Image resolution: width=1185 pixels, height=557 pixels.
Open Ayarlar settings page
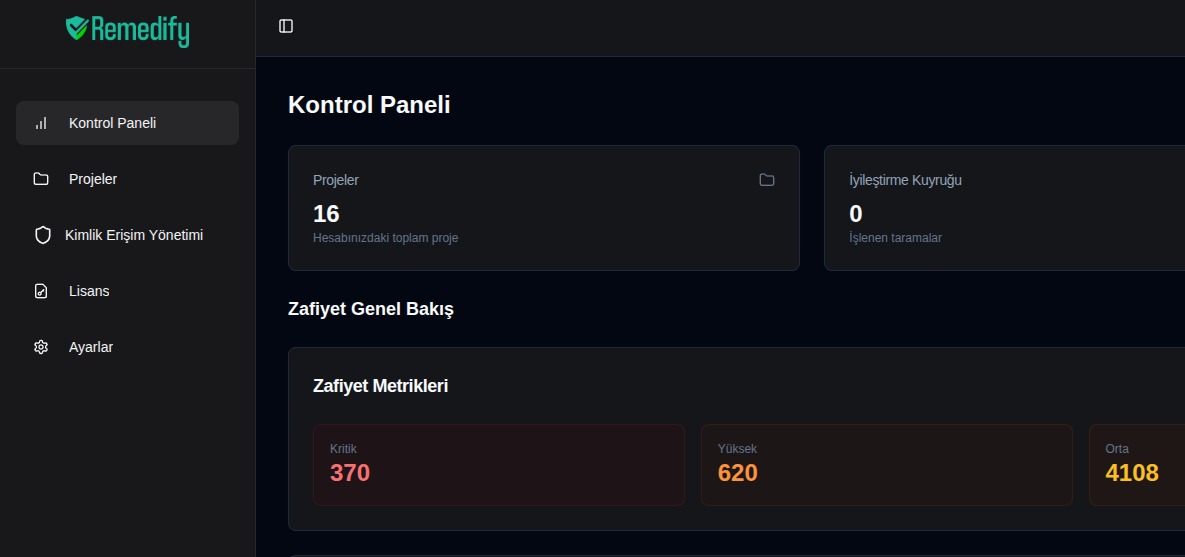coord(91,347)
